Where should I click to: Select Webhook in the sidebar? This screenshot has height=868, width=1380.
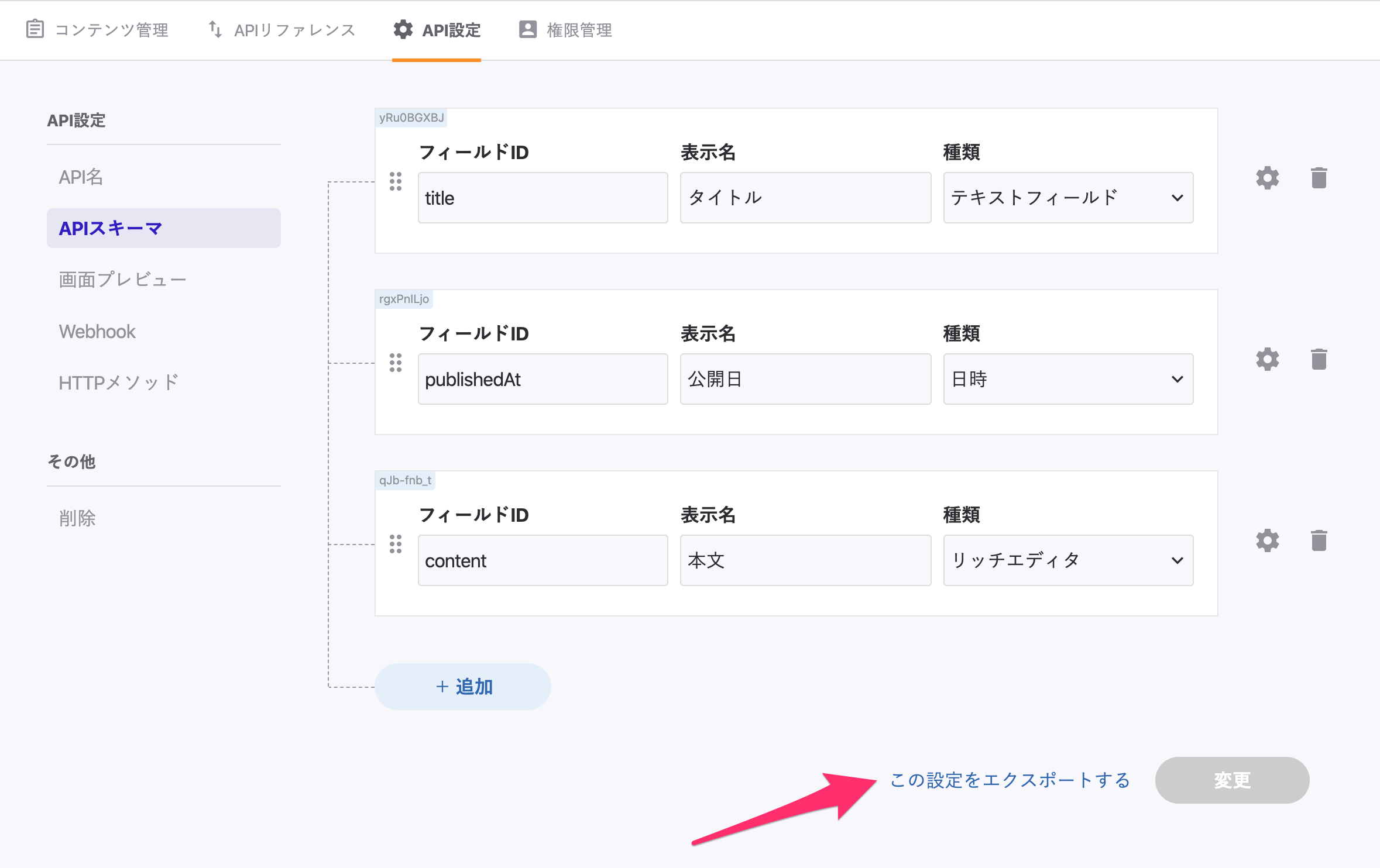click(97, 332)
